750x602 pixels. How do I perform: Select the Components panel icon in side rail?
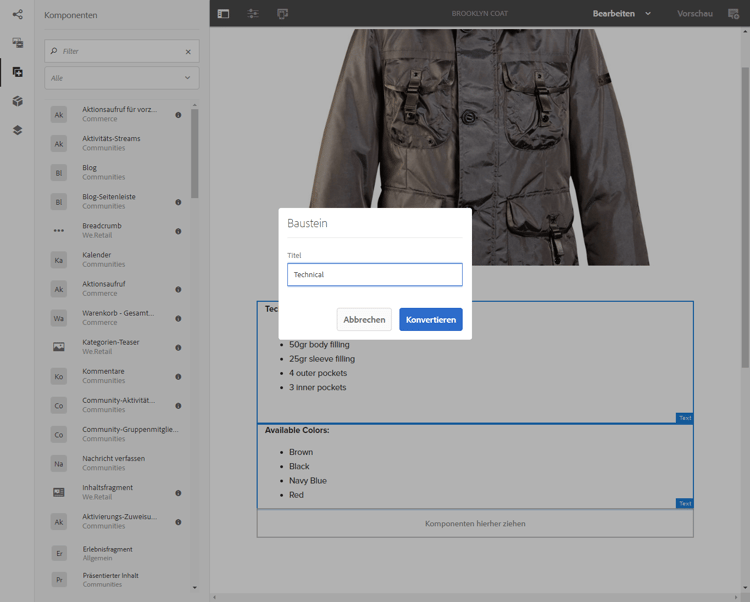[x=17, y=72]
